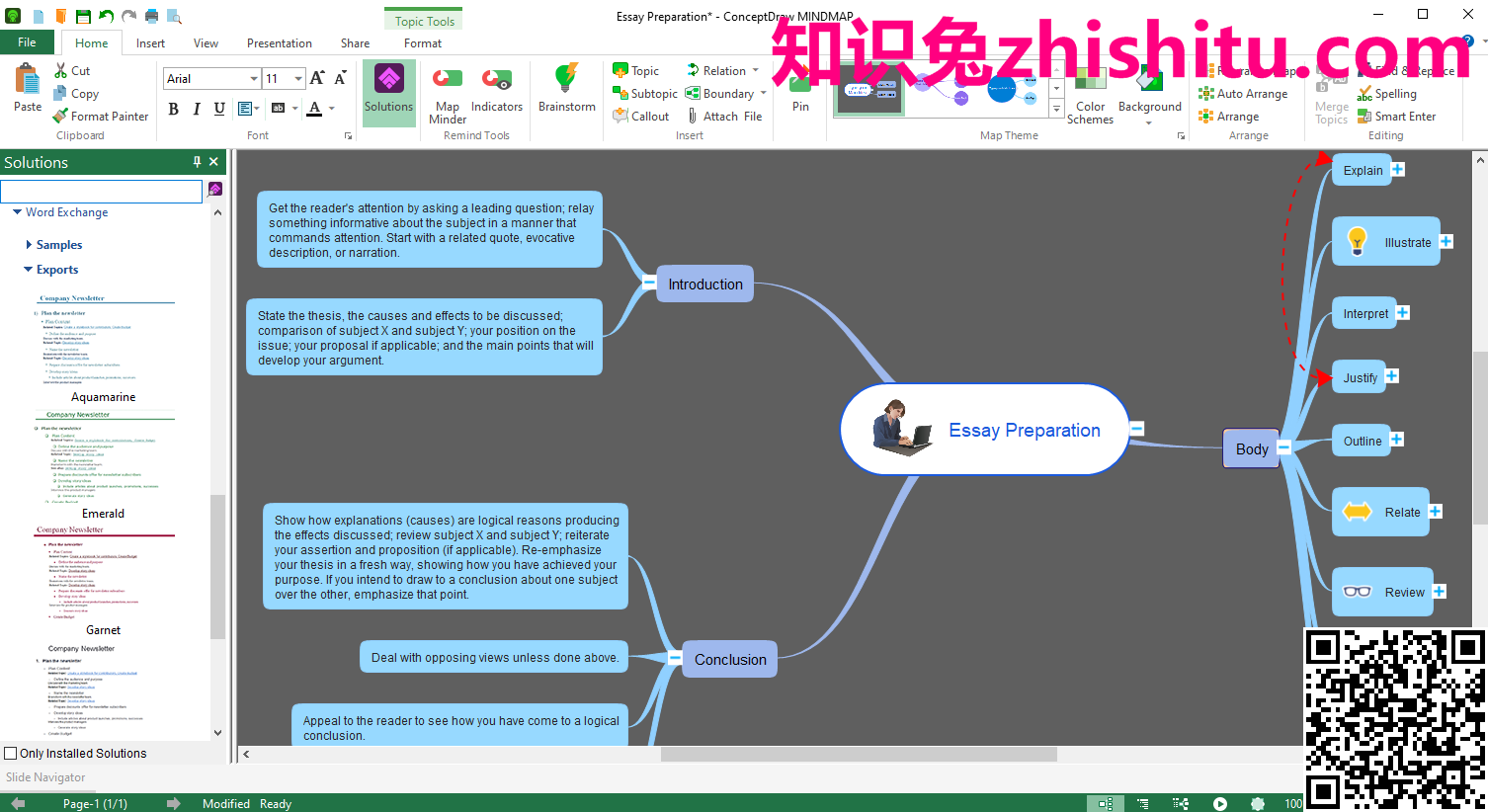Switch to the Insert tab

pos(150,42)
